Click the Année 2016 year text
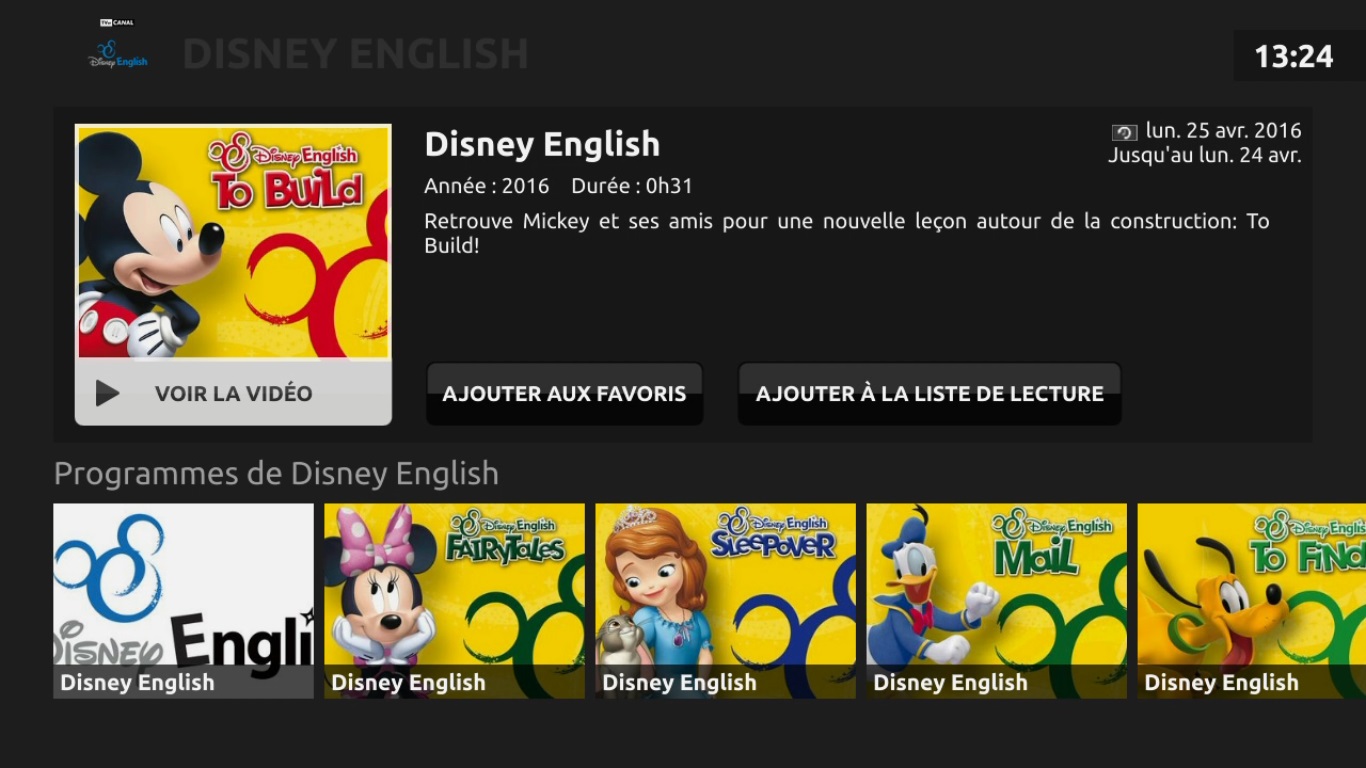The image size is (1366, 768). click(486, 186)
